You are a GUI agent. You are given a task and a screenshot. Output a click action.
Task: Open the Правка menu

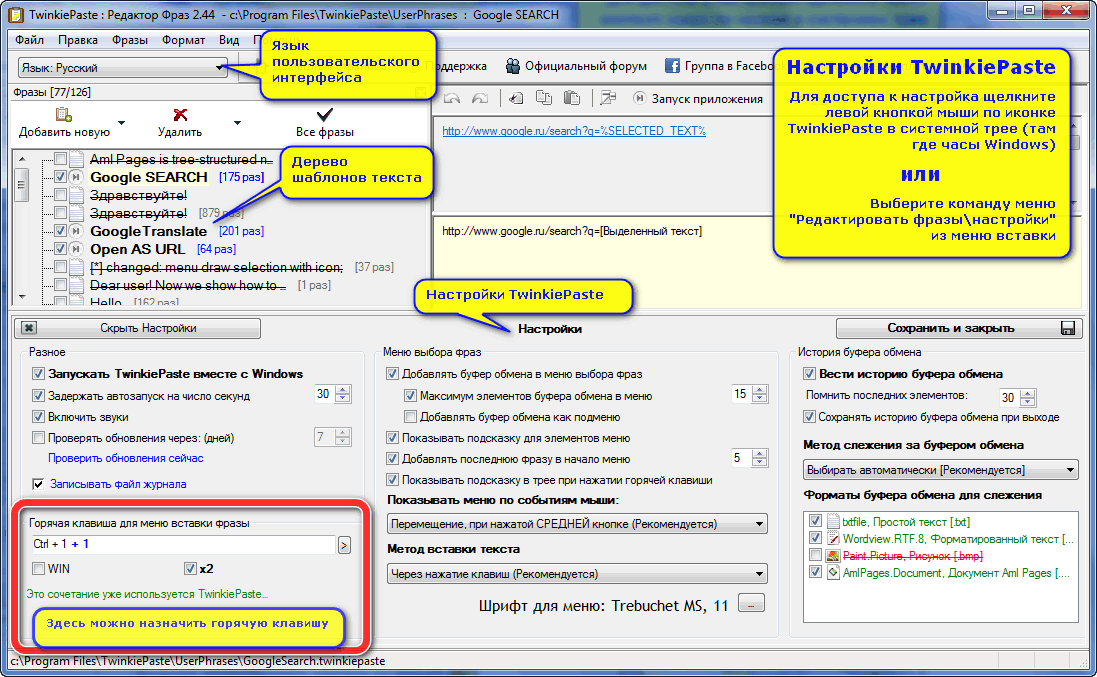click(78, 40)
